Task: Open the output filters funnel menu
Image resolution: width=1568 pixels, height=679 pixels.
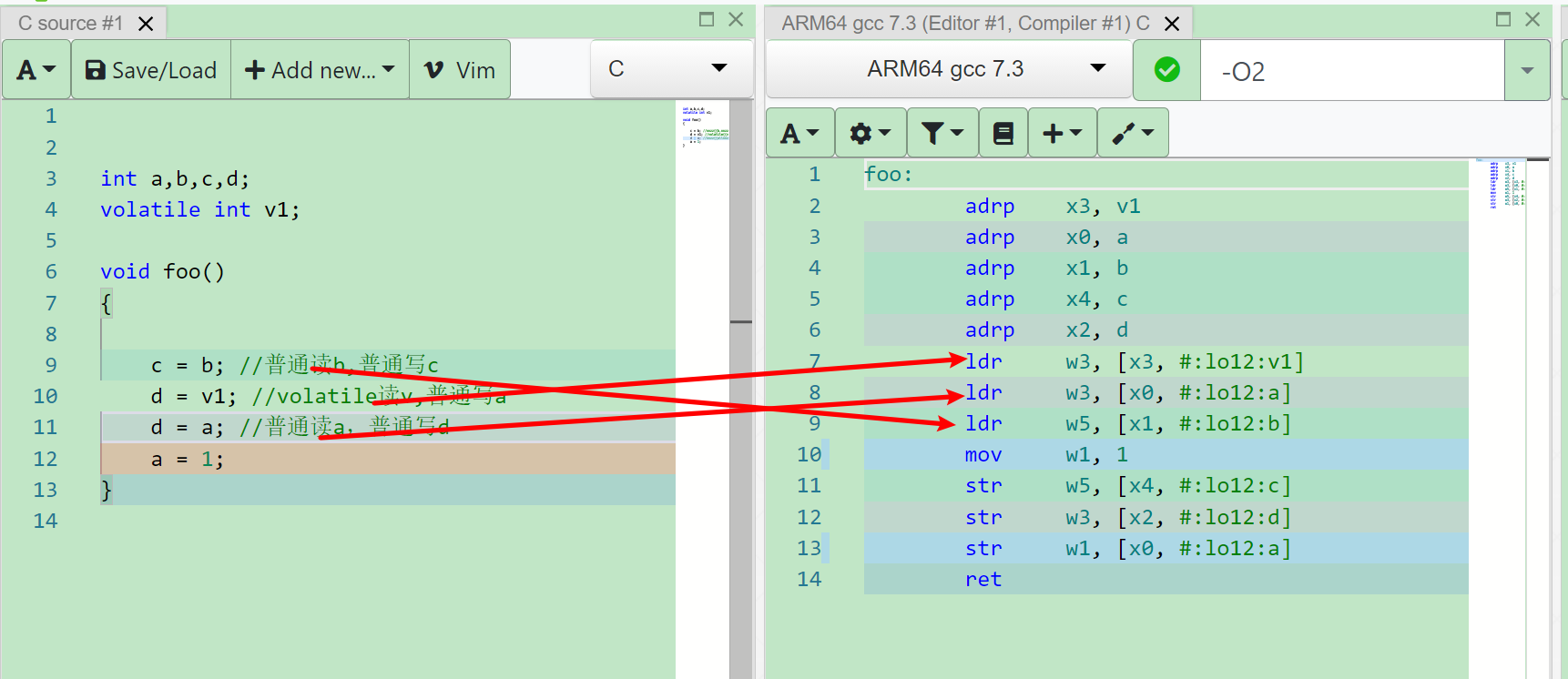Action: pyautogui.click(x=942, y=134)
